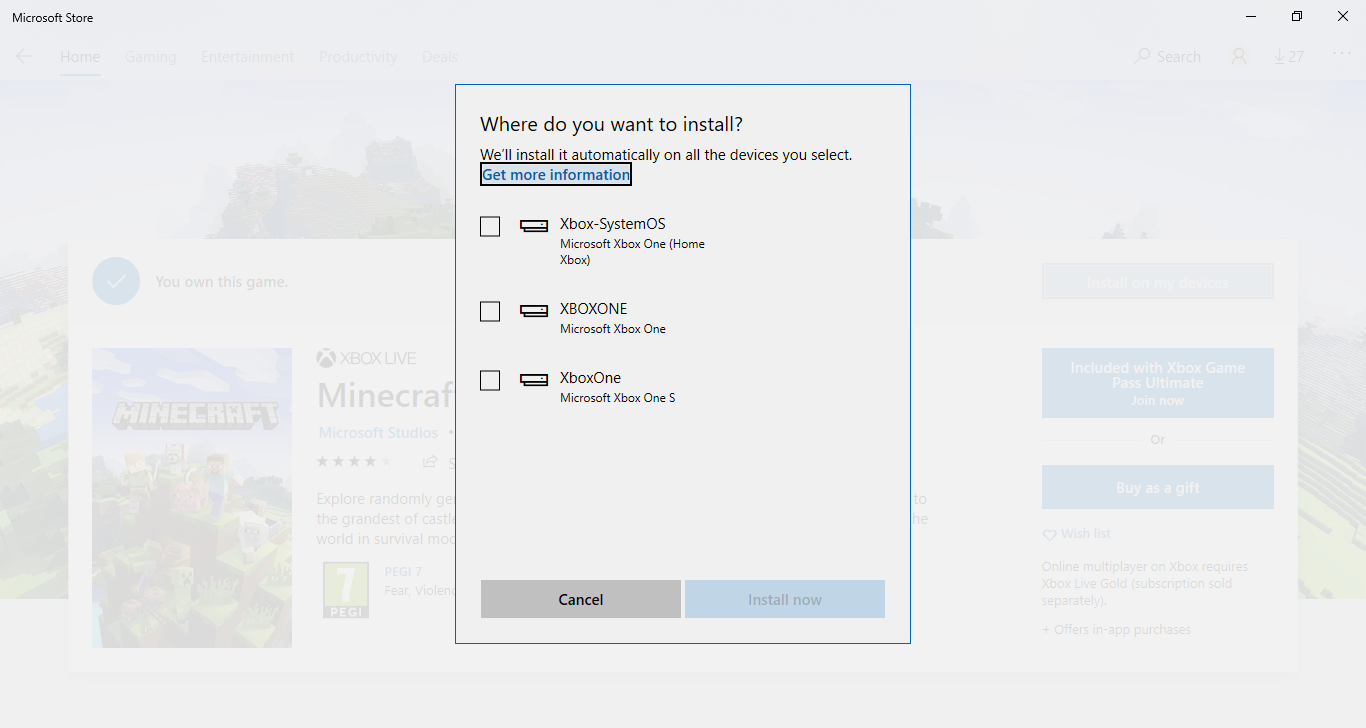1366x728 pixels.
Task: Open Downloads and updates (27)
Action: point(1289,57)
